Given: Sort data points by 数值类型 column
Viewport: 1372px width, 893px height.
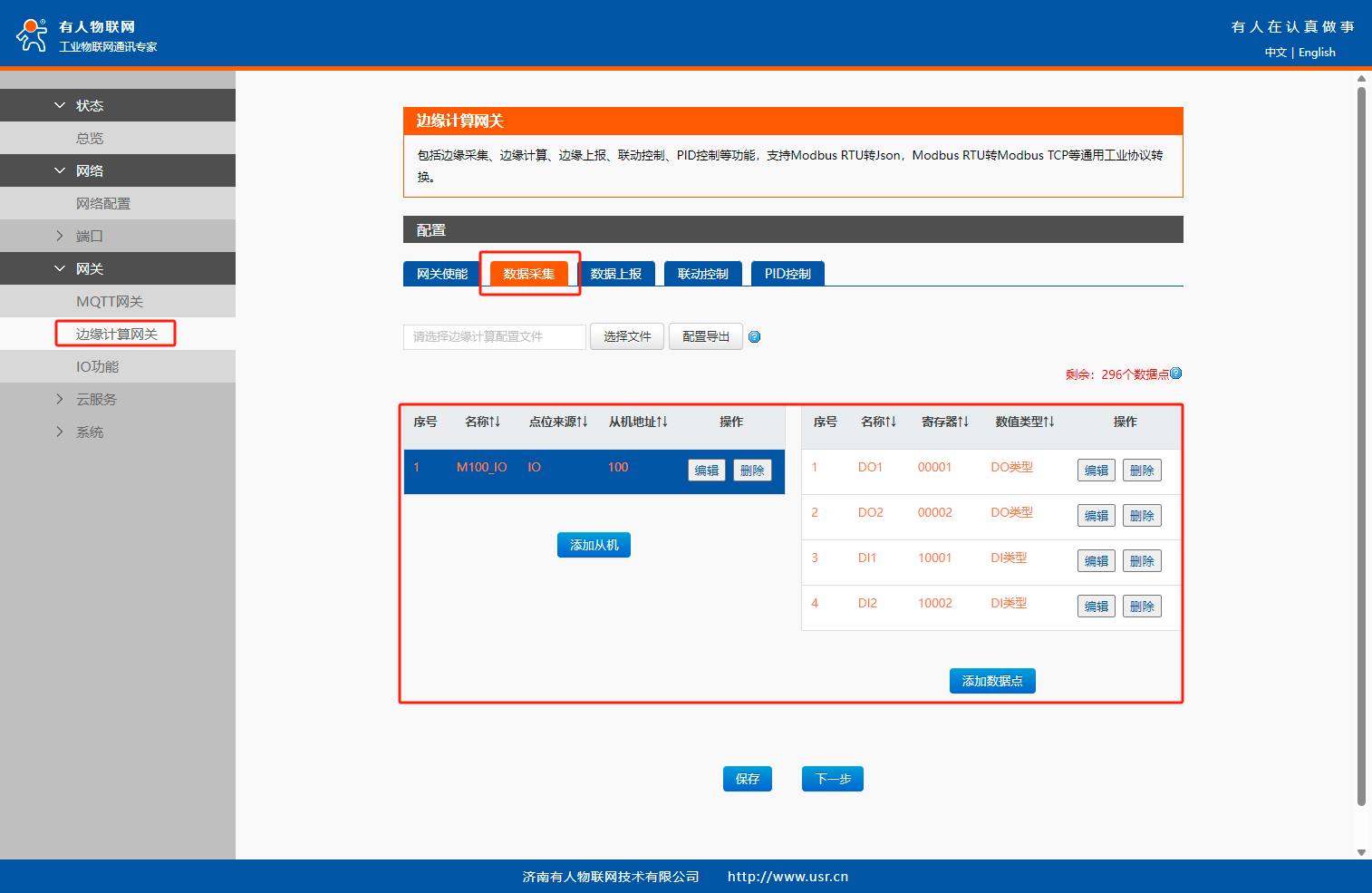Looking at the screenshot, I should [1025, 422].
